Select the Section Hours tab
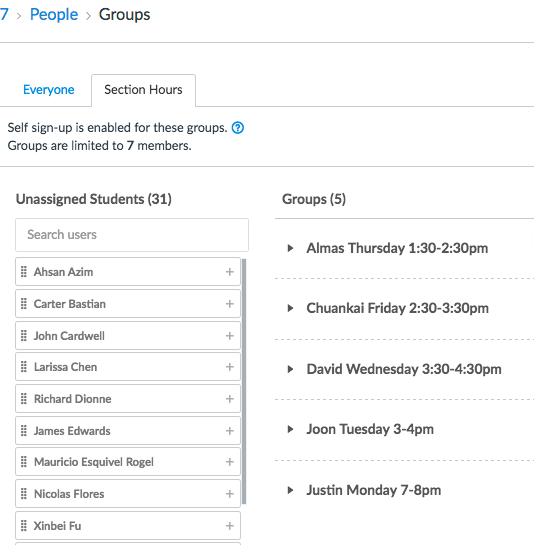The width and height of the screenshot is (534, 545). point(143,90)
